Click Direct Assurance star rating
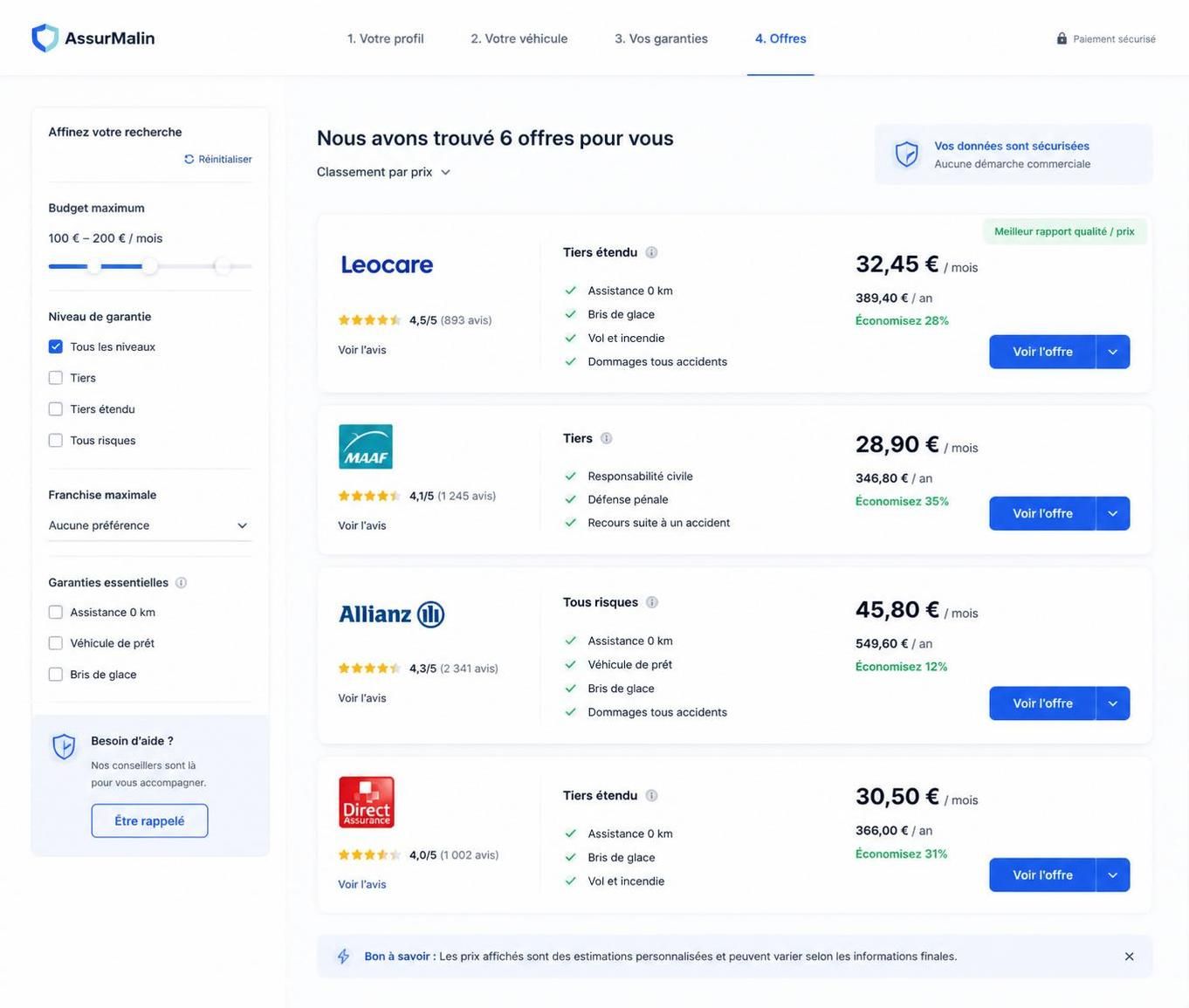Viewport: 1189px width, 1008px height. [369, 855]
